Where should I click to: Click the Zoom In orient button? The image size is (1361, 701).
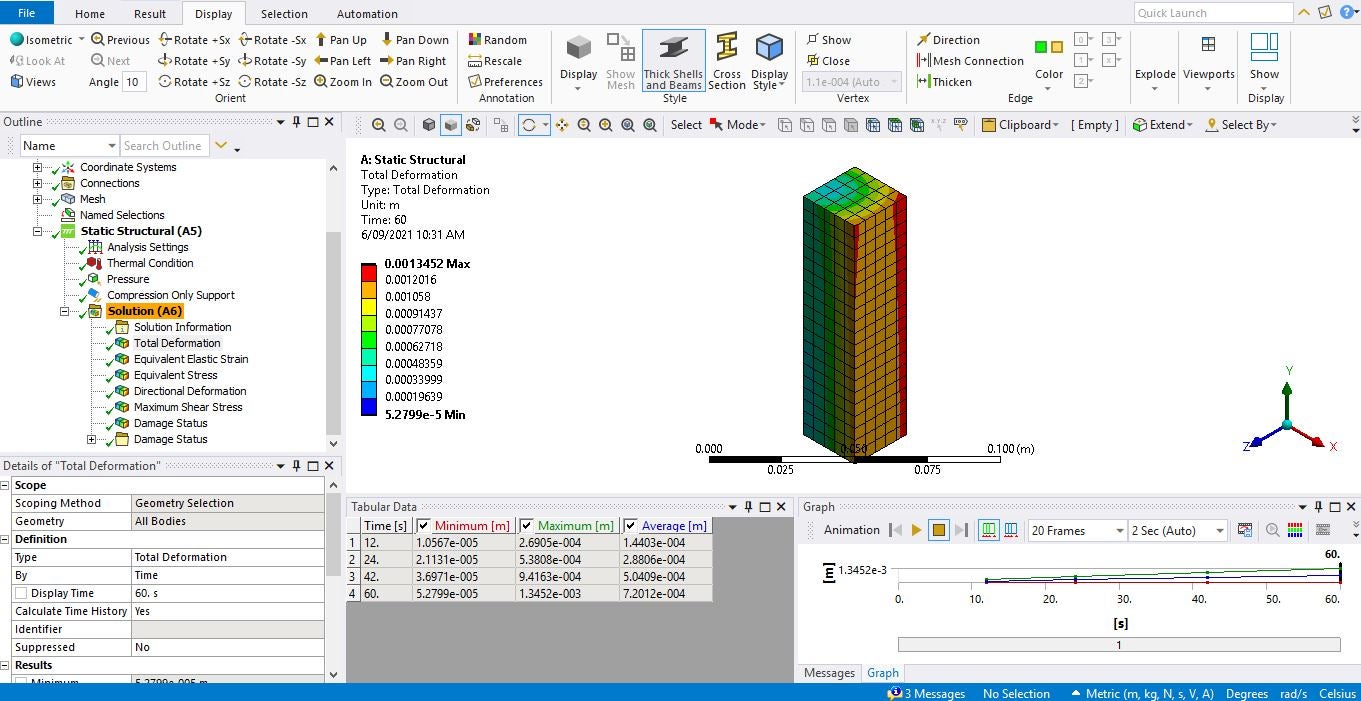pos(343,82)
